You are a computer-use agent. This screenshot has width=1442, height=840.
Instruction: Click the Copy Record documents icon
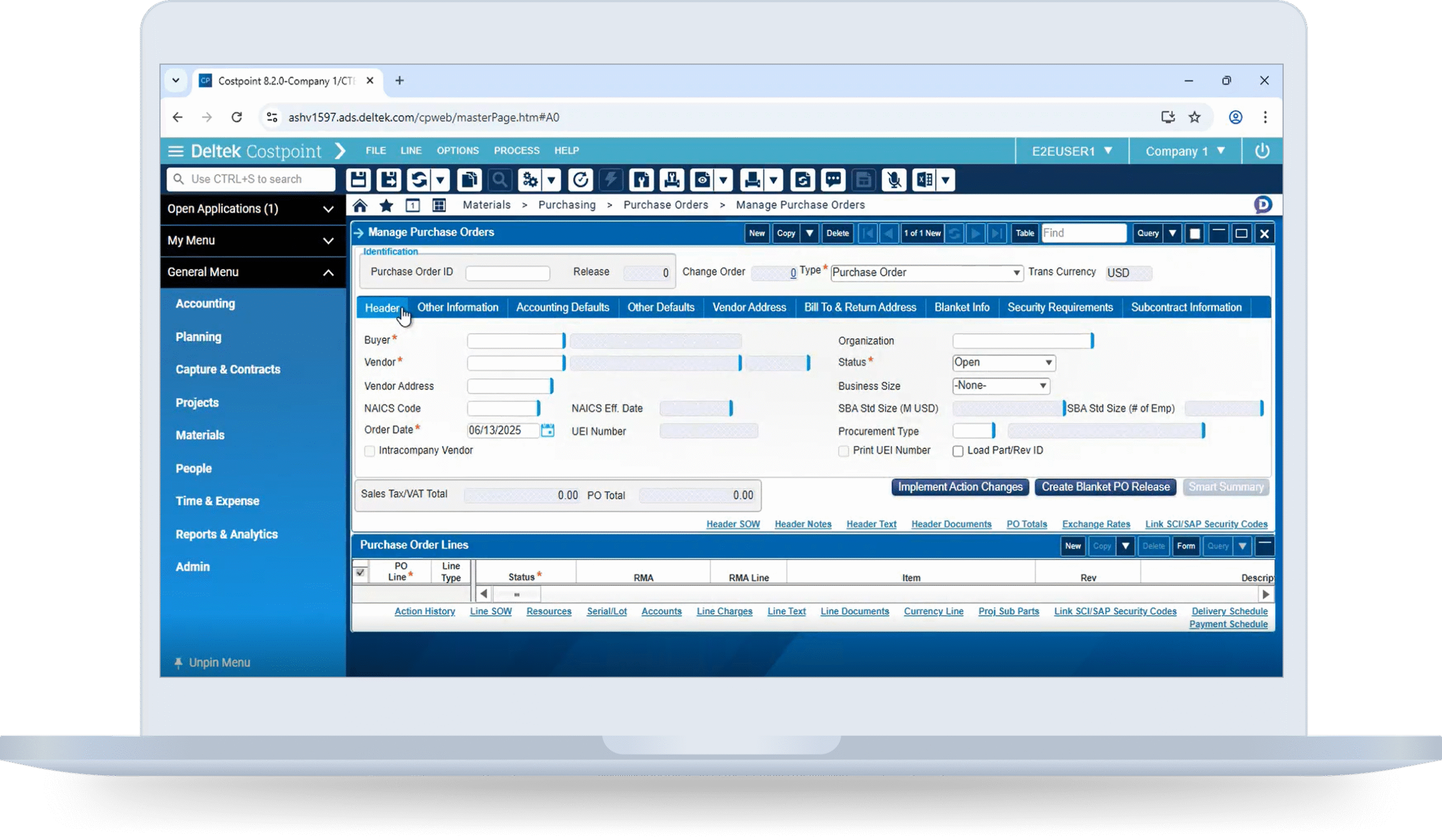pyautogui.click(x=469, y=180)
